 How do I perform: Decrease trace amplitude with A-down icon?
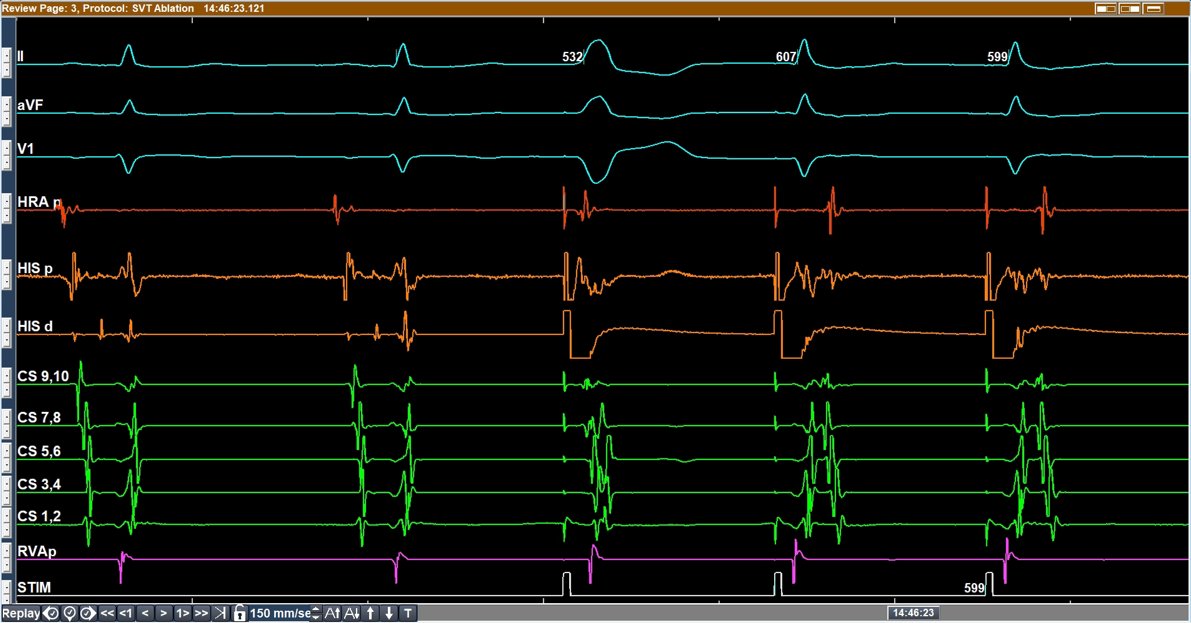(352, 613)
